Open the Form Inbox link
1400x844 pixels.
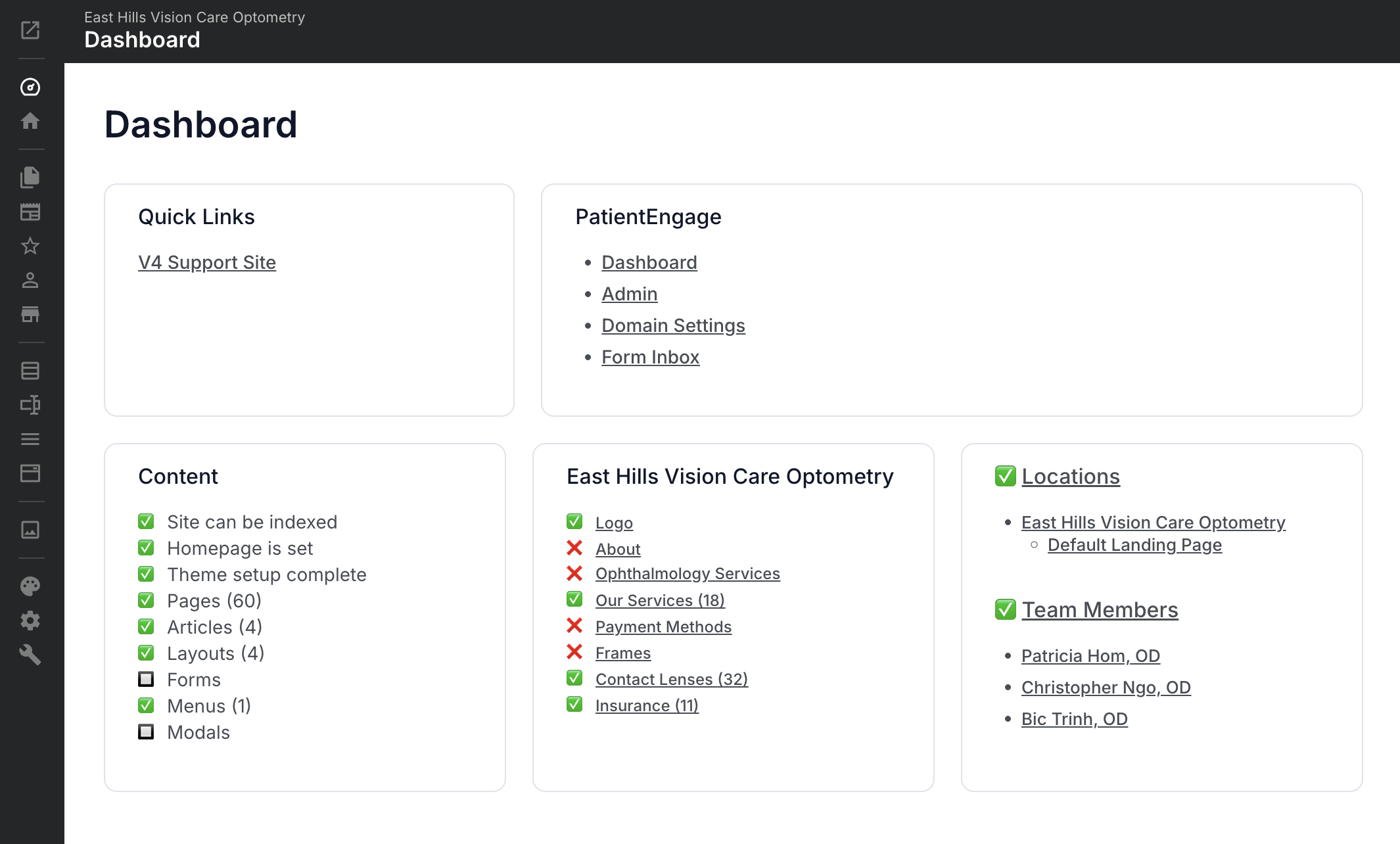650,357
